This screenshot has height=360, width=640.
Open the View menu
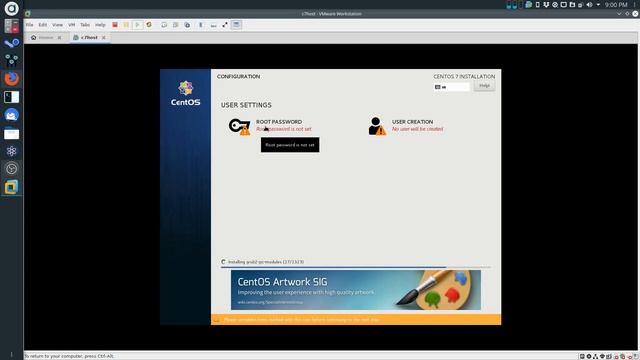(57, 25)
